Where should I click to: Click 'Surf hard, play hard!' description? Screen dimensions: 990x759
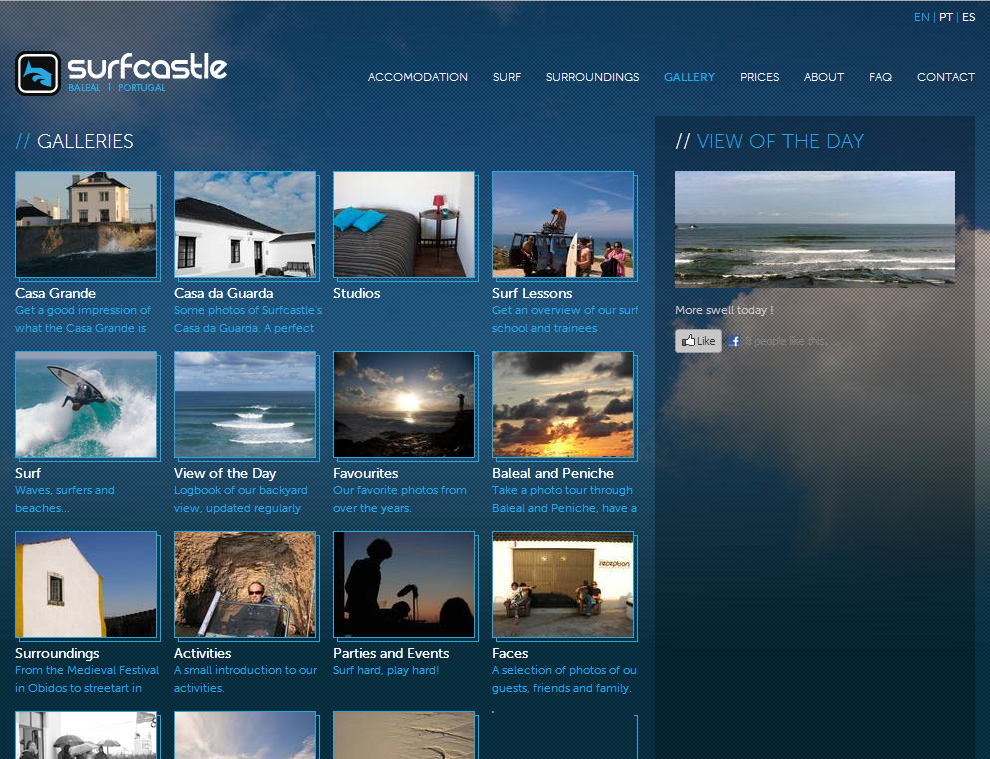coord(386,671)
